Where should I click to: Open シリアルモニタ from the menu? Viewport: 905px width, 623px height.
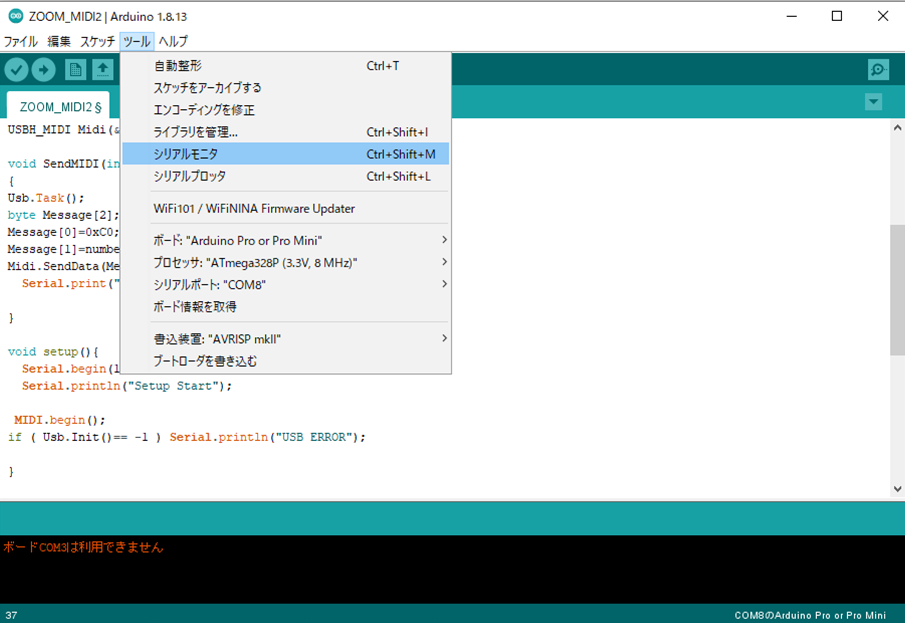(x=286, y=154)
